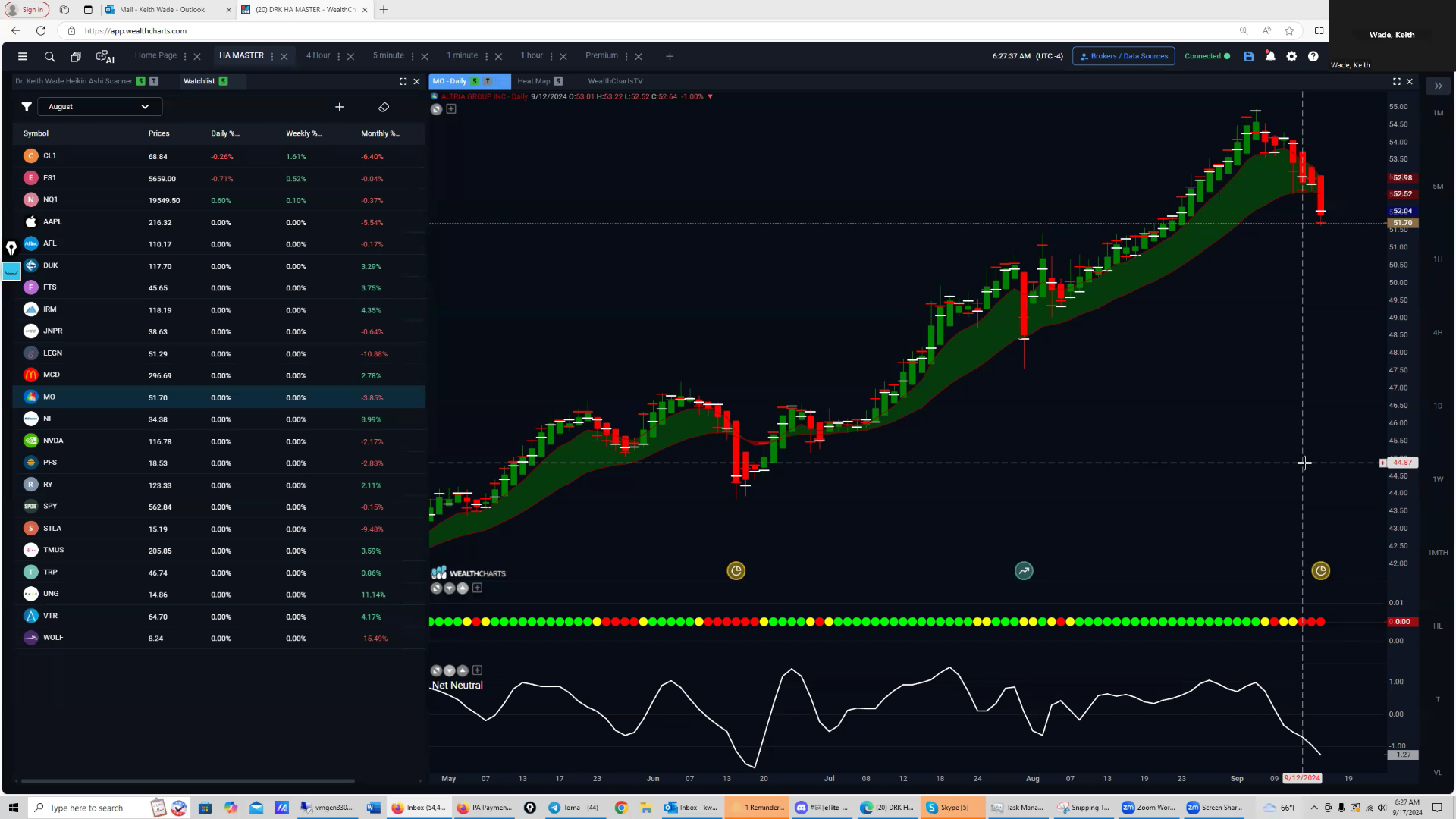Open the AI chat assistant

pyautogui.click(x=105, y=56)
